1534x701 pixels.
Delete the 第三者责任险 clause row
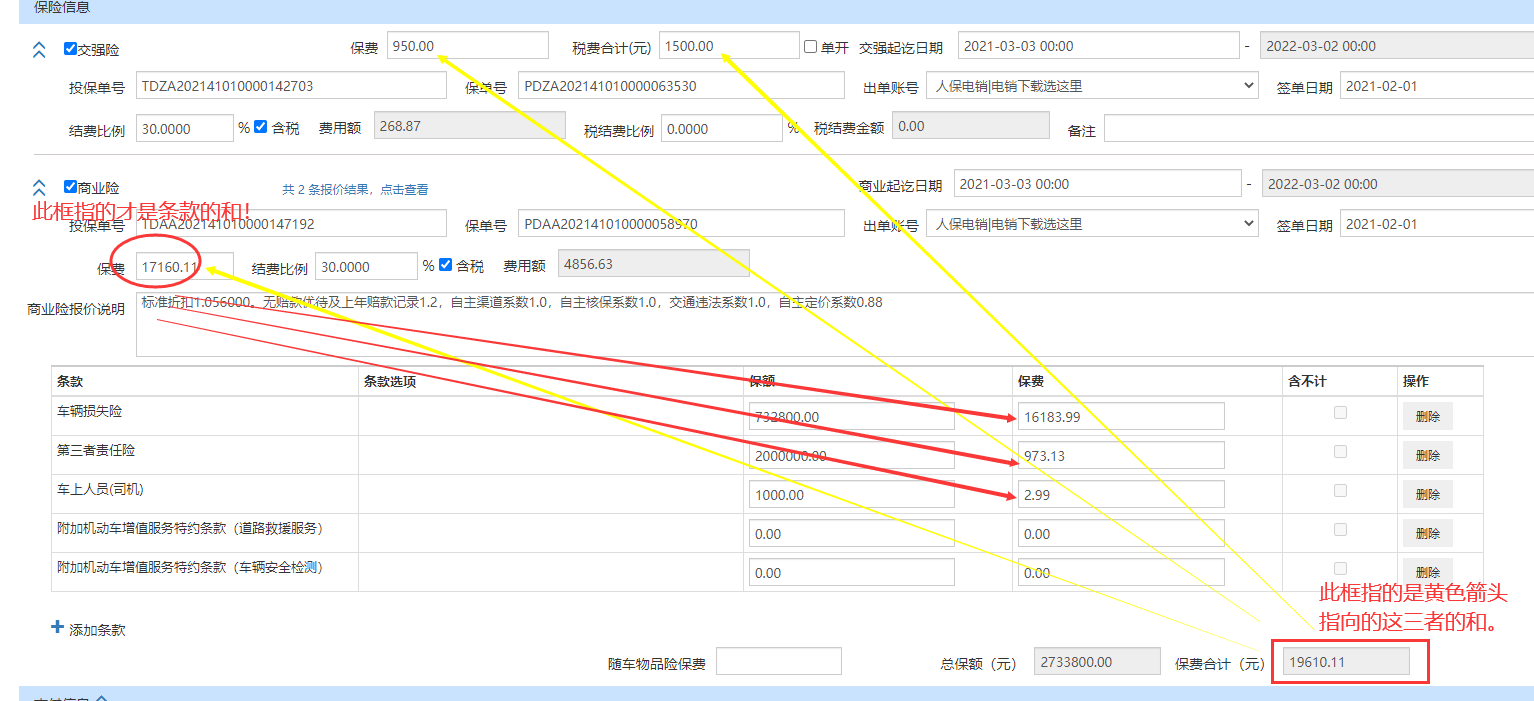coord(1428,455)
